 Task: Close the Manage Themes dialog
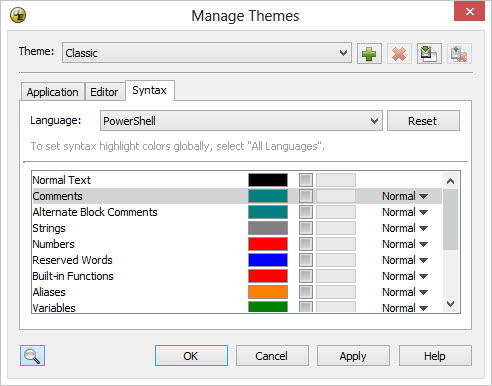pos(469,12)
